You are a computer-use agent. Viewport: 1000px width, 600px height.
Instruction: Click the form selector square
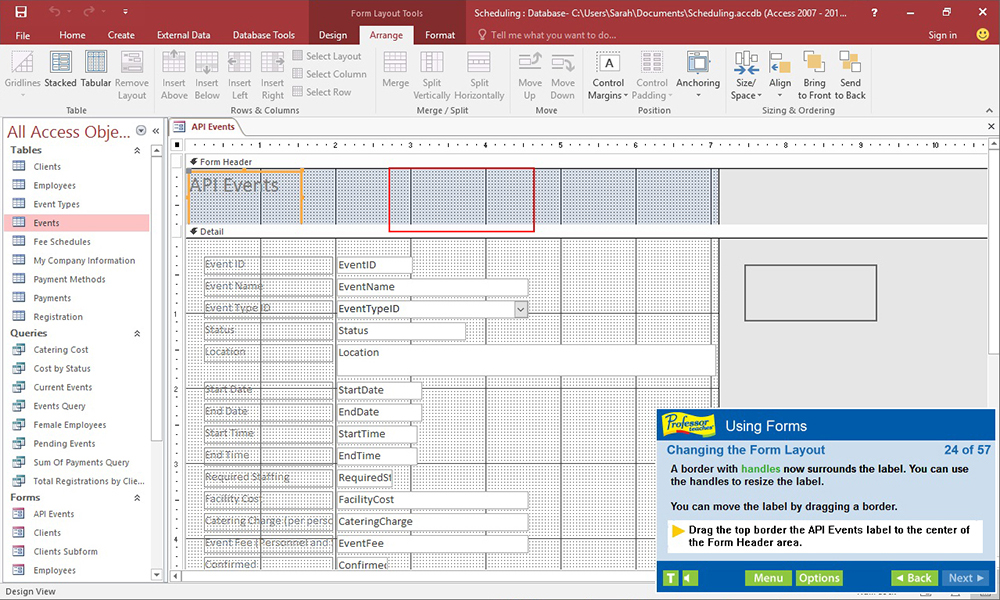tap(177, 145)
